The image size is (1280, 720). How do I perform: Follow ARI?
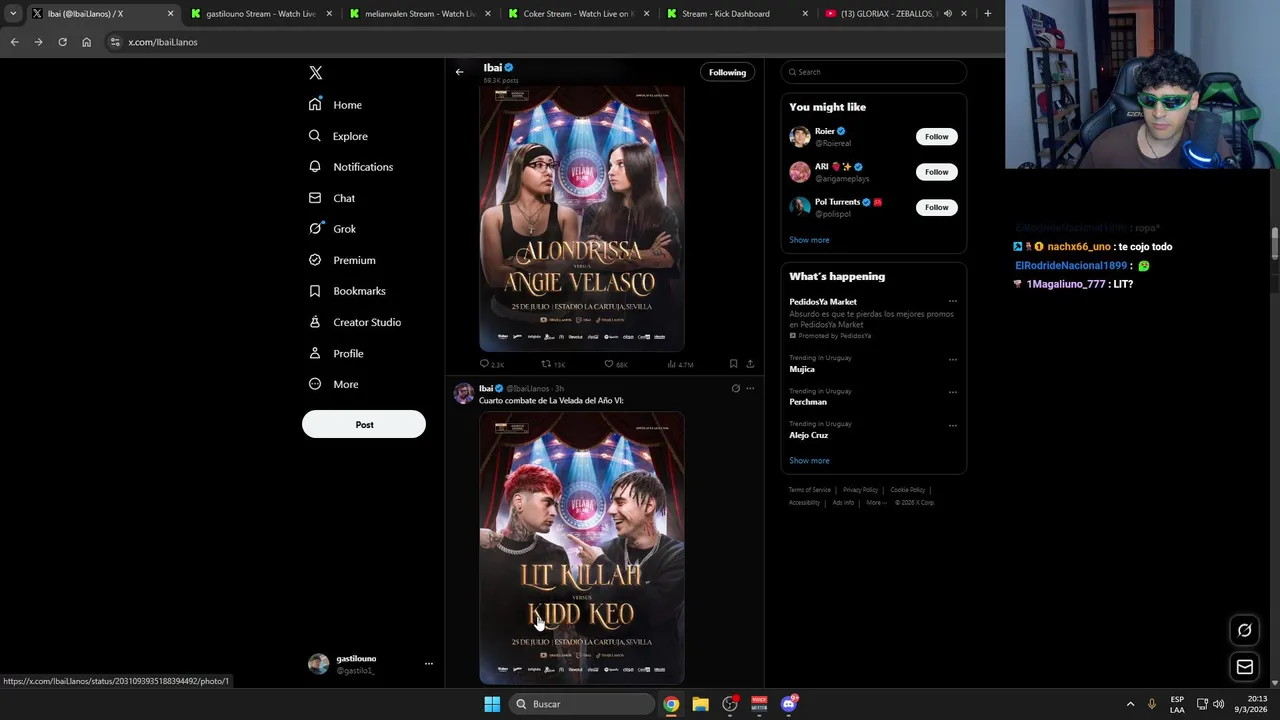[936, 172]
